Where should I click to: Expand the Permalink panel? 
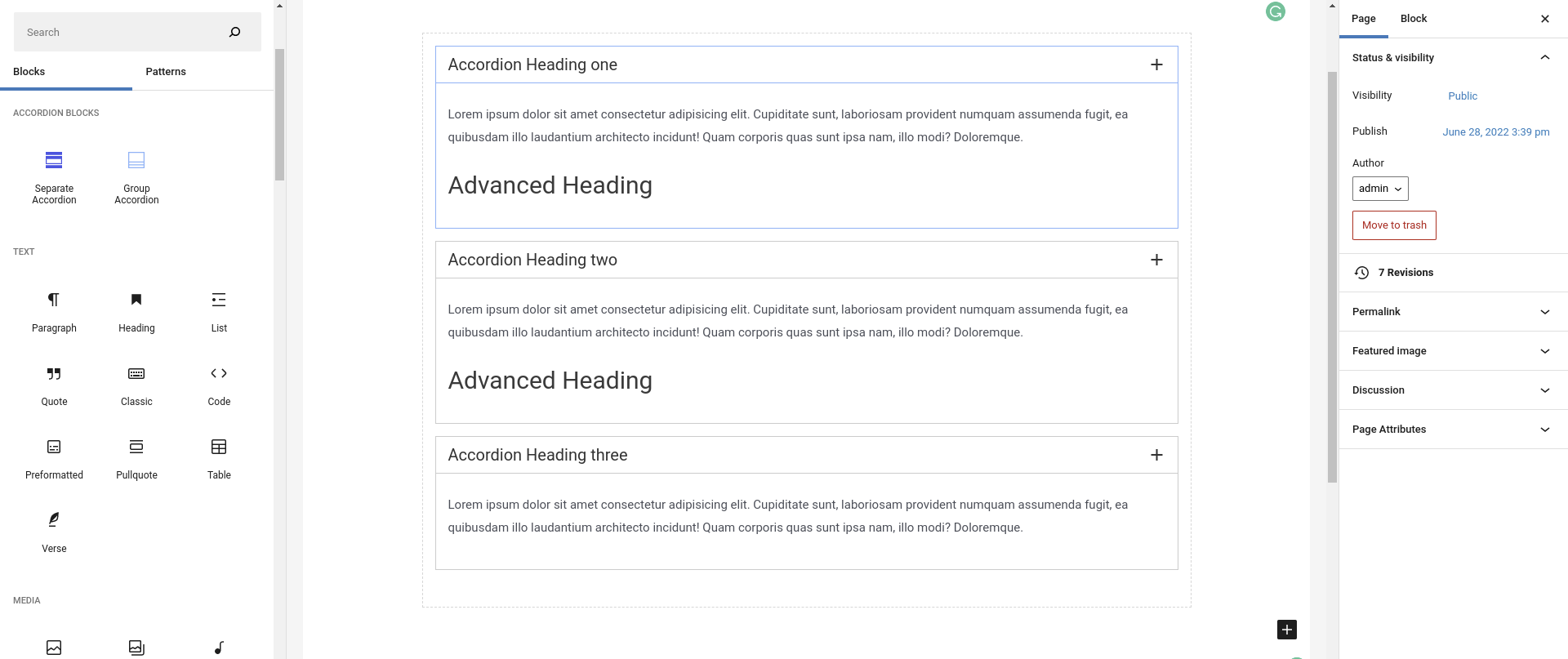1453,312
